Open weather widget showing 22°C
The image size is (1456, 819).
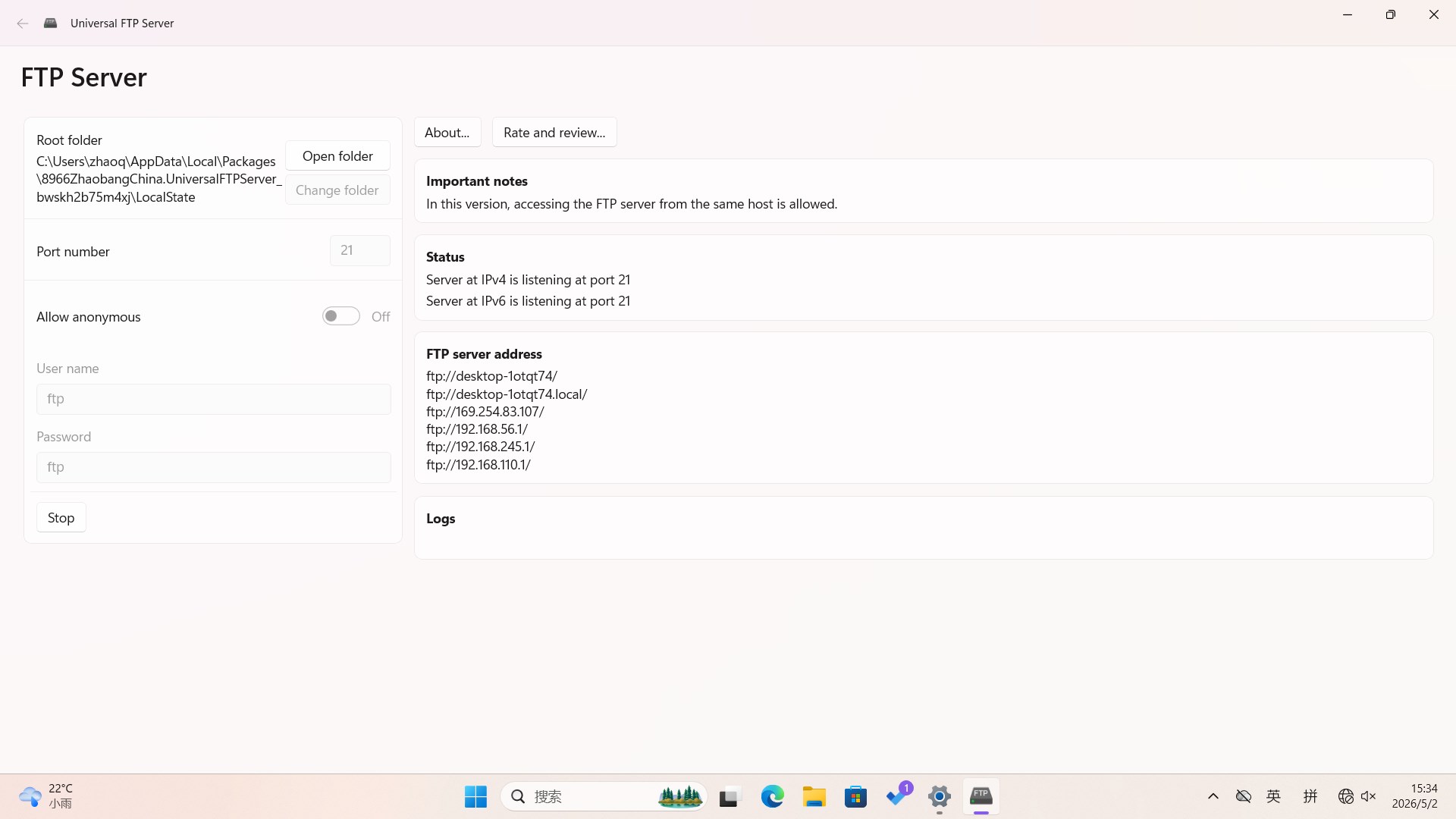(x=47, y=796)
